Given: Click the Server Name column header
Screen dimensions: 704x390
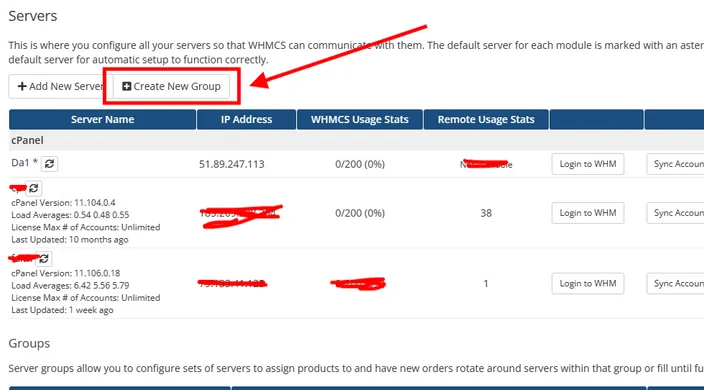Looking at the screenshot, I should (102, 119).
